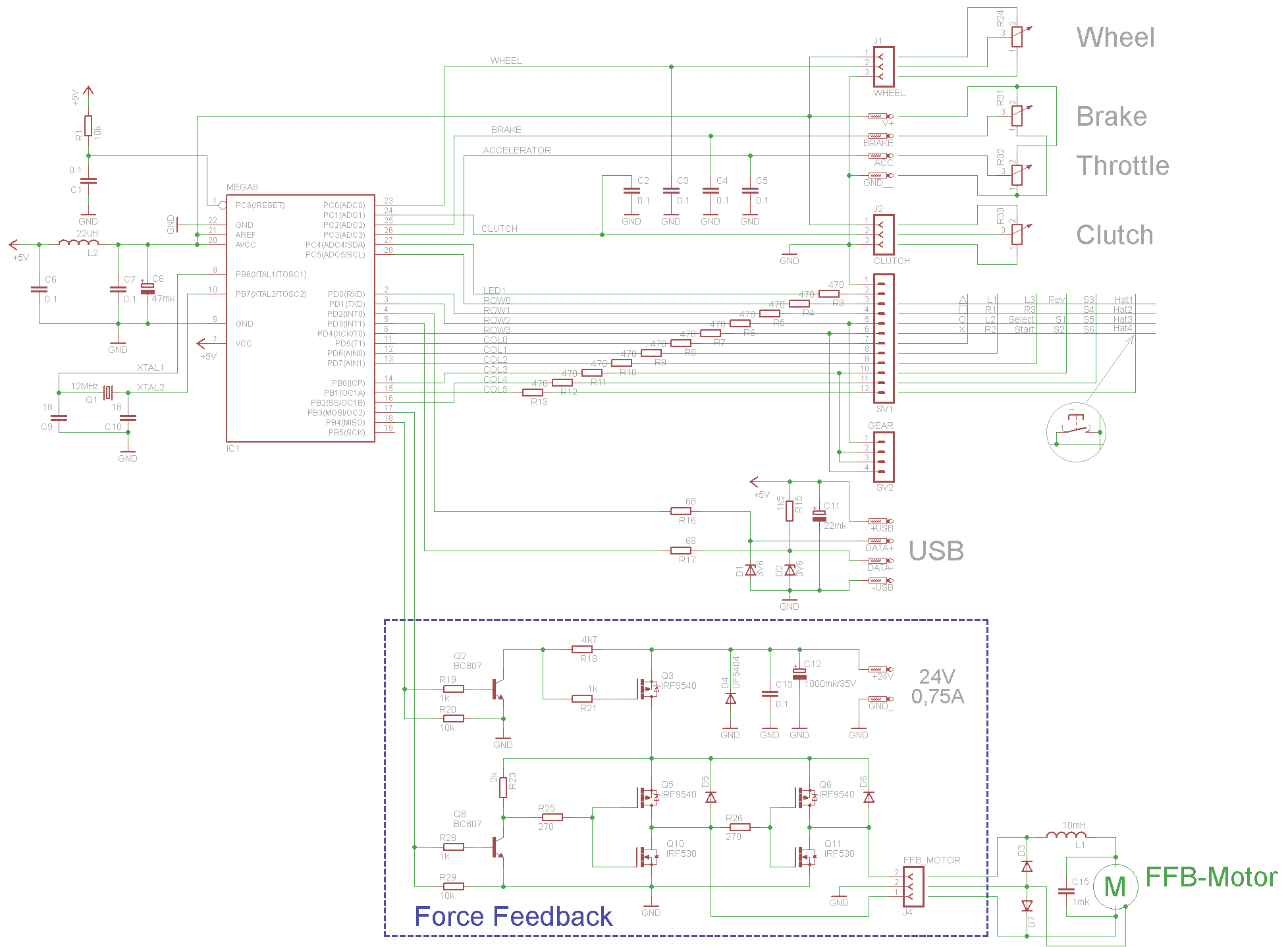Click the Q10 IRF530 MOSFET symbol
This screenshot has width=1288, height=947.
[648, 857]
